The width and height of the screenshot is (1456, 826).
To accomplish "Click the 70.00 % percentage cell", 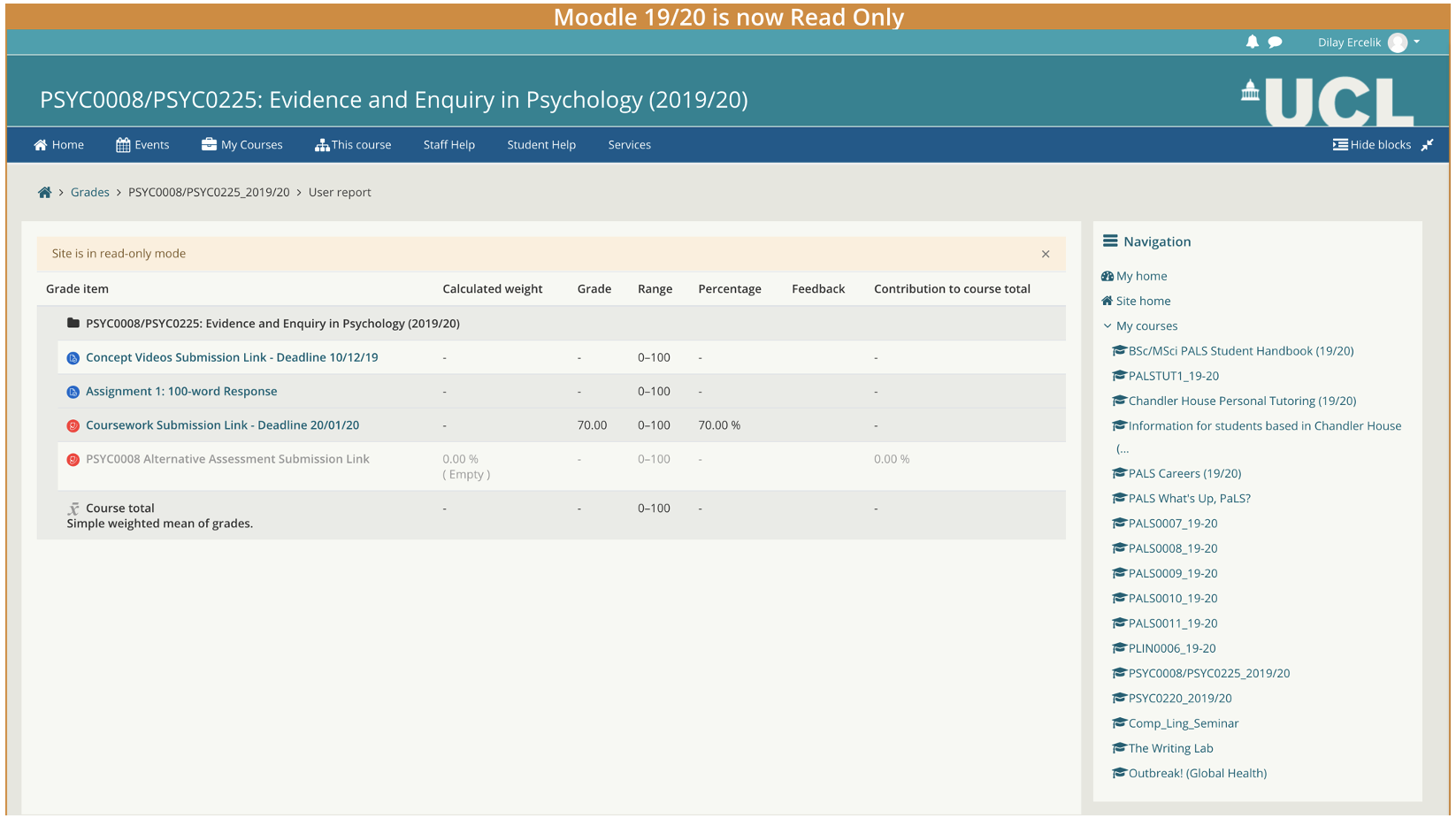I will pos(719,425).
